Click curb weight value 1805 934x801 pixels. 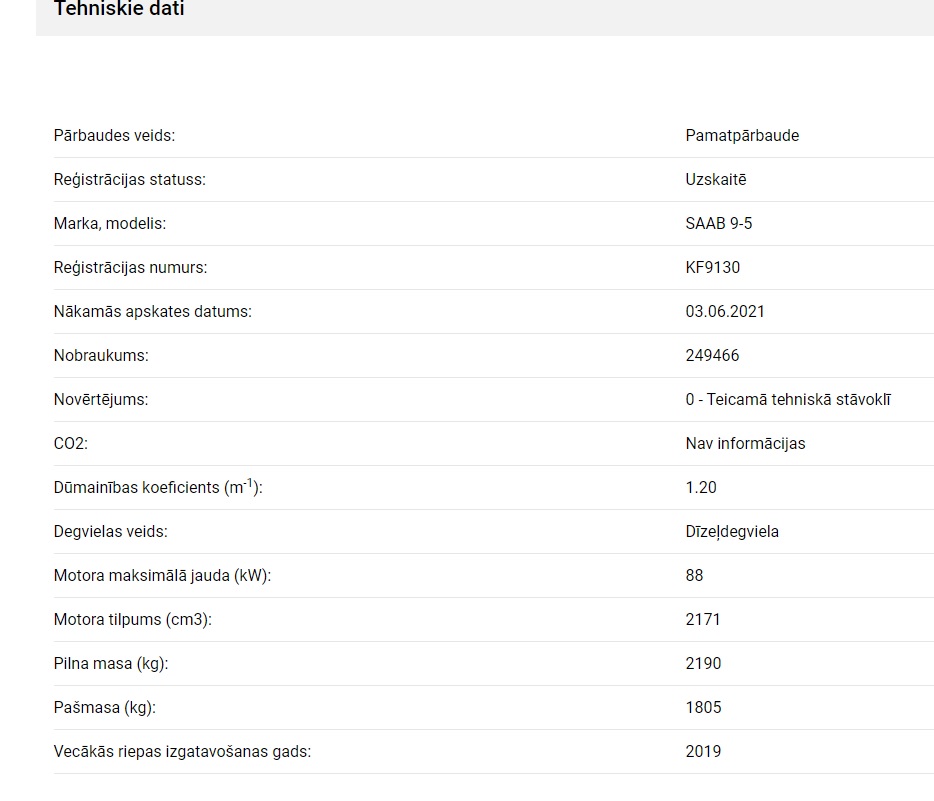point(703,708)
